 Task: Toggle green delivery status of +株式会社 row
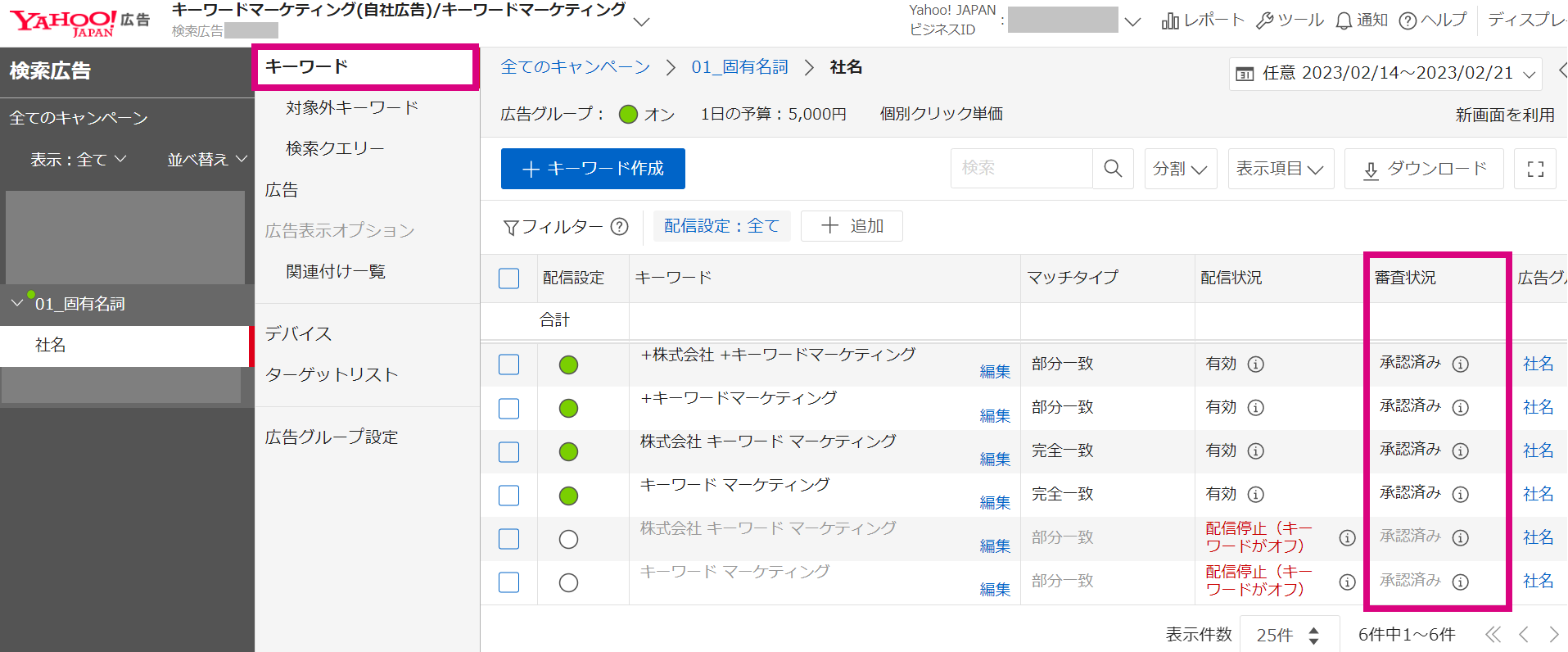click(x=568, y=364)
